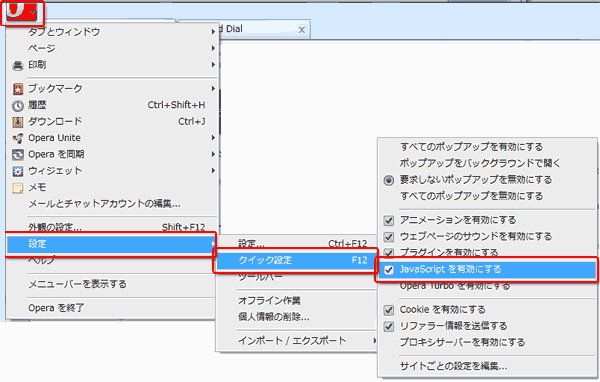Open 設定... Ctrl+F12 submenu item

[297, 243]
